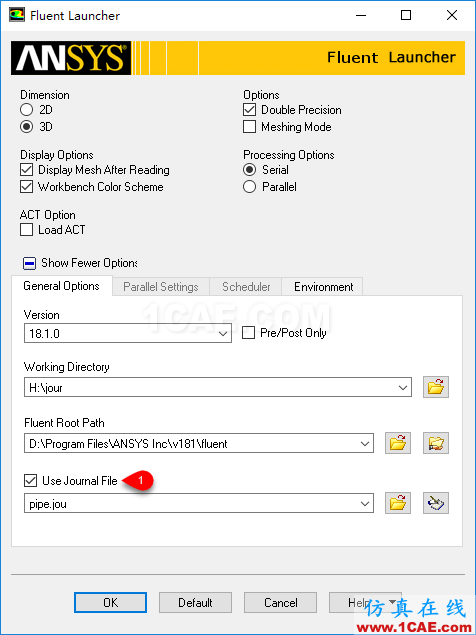The height and width of the screenshot is (635, 476).
Task: Expand the Working Directory dropdown
Action: click(x=218, y=387)
